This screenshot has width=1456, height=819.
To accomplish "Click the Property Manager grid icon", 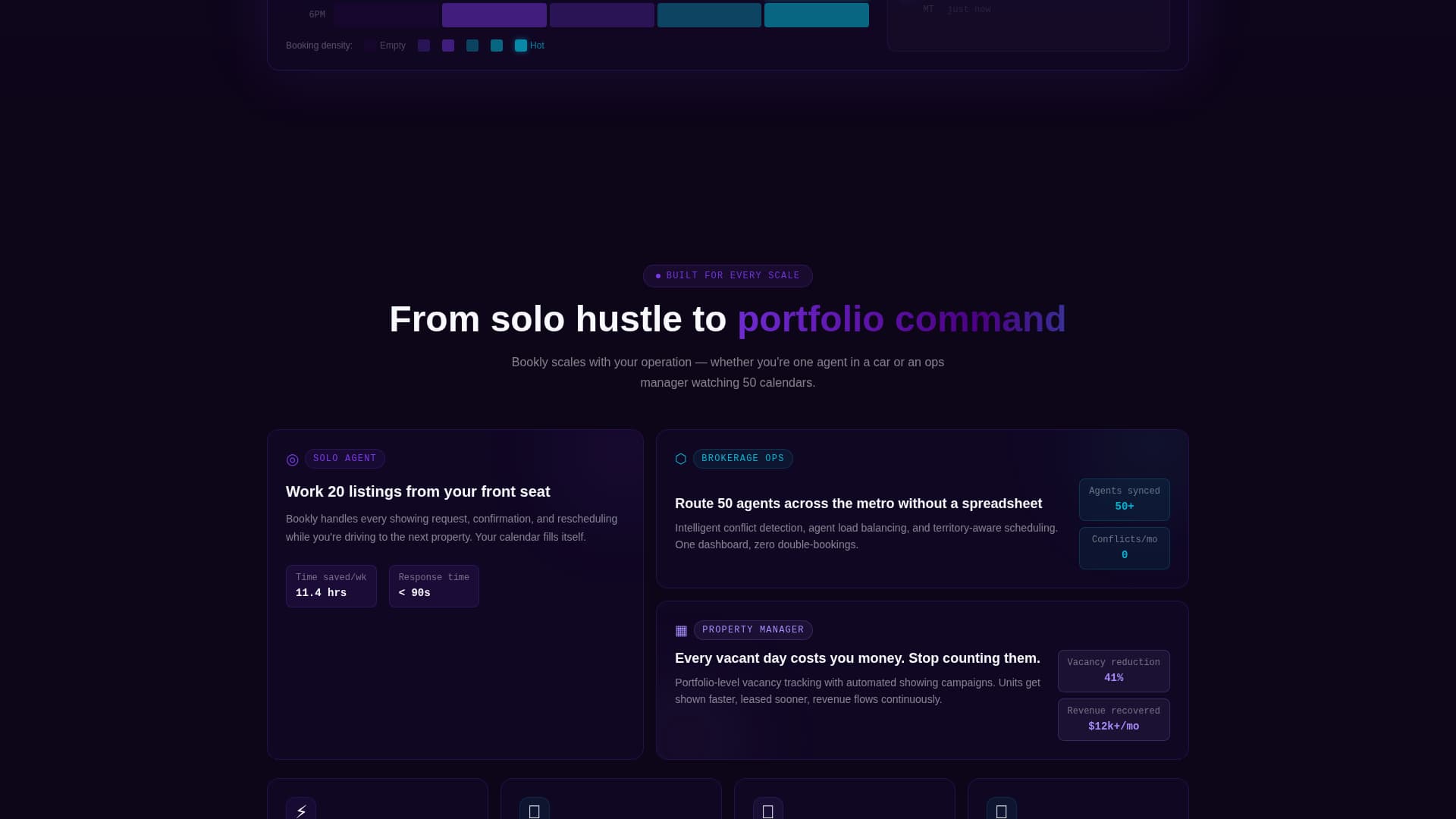I will coord(681,631).
